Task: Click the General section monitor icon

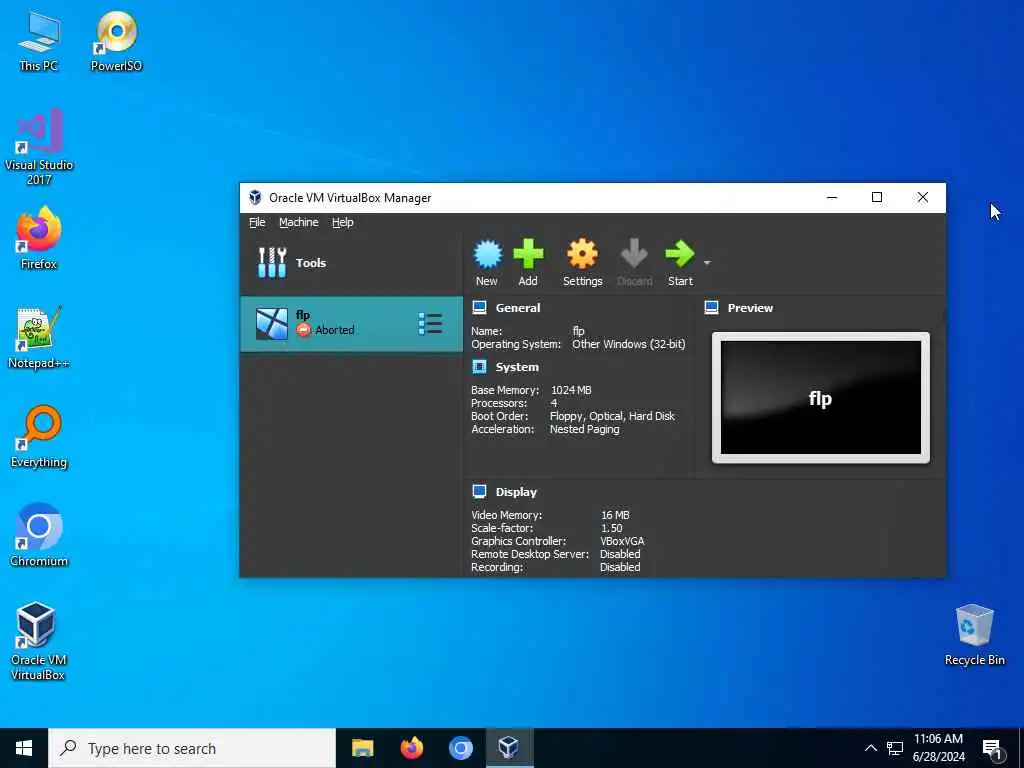Action: click(479, 308)
